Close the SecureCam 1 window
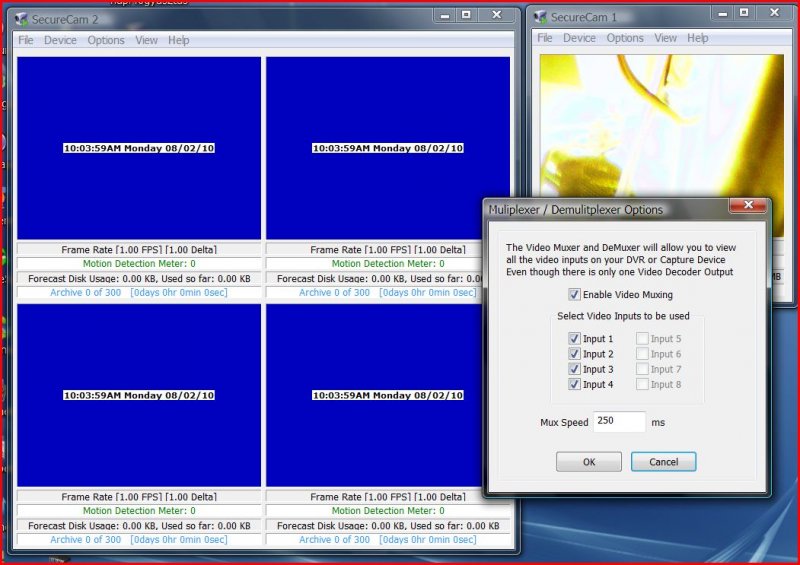800x565 pixels. (x=774, y=13)
